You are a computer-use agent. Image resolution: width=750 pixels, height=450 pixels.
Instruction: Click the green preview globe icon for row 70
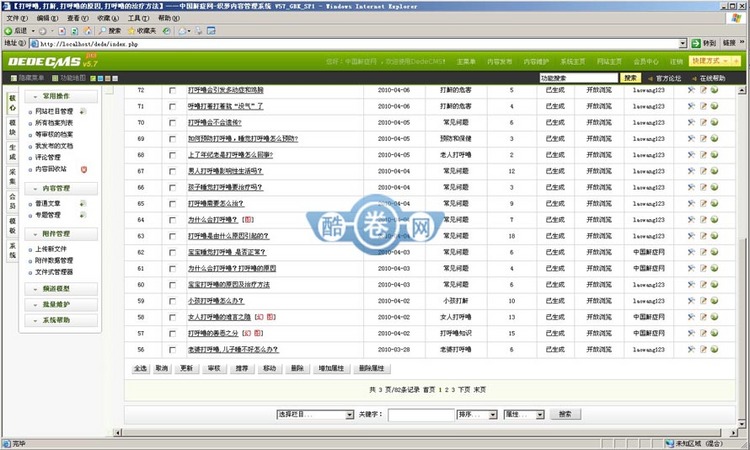click(x=714, y=122)
